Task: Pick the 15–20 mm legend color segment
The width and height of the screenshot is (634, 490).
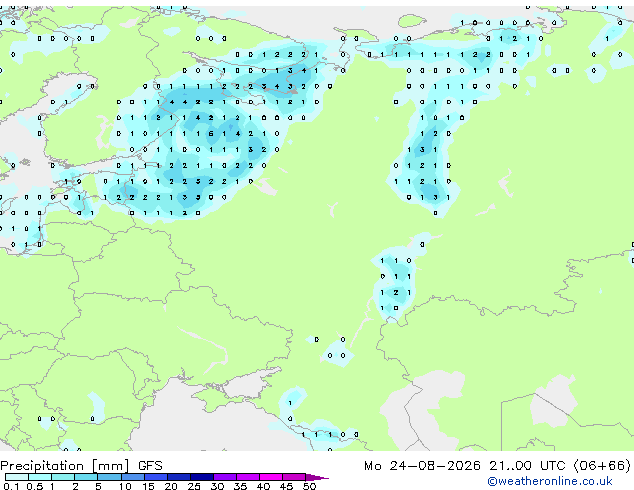Action: (x=155, y=477)
